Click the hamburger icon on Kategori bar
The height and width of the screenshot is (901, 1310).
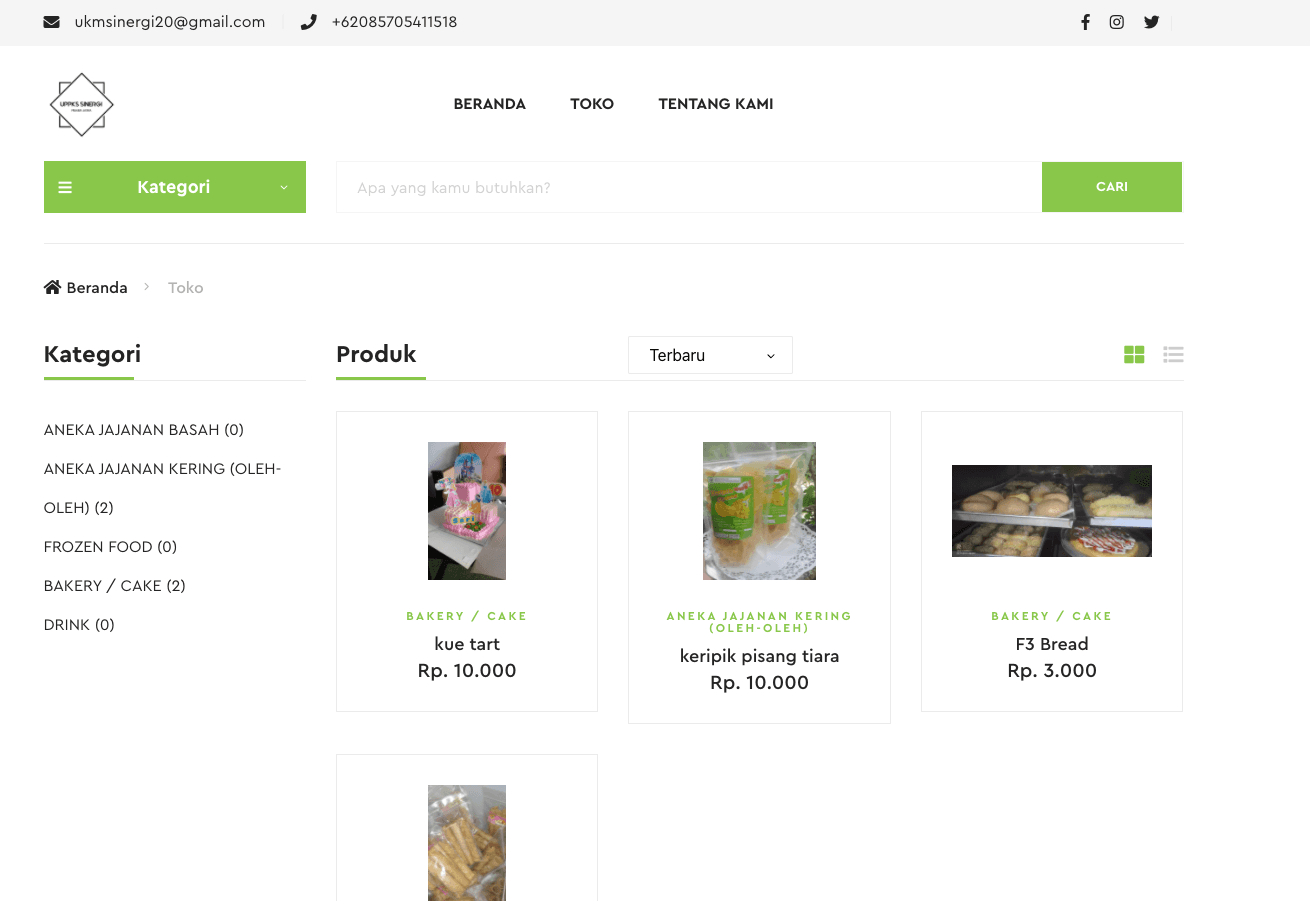click(x=65, y=187)
